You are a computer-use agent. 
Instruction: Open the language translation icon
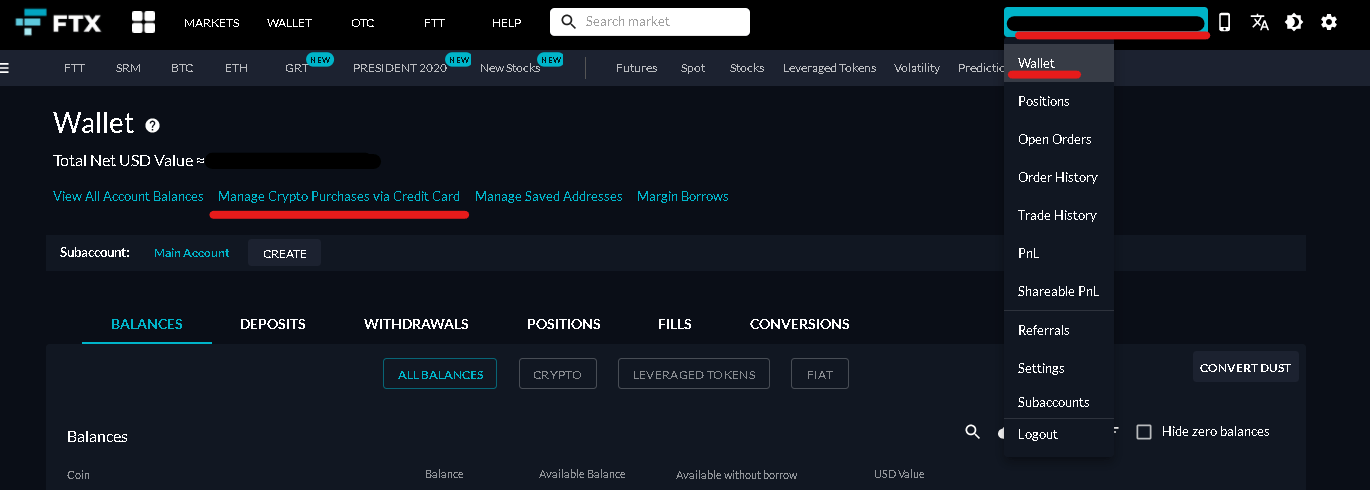click(x=1259, y=22)
